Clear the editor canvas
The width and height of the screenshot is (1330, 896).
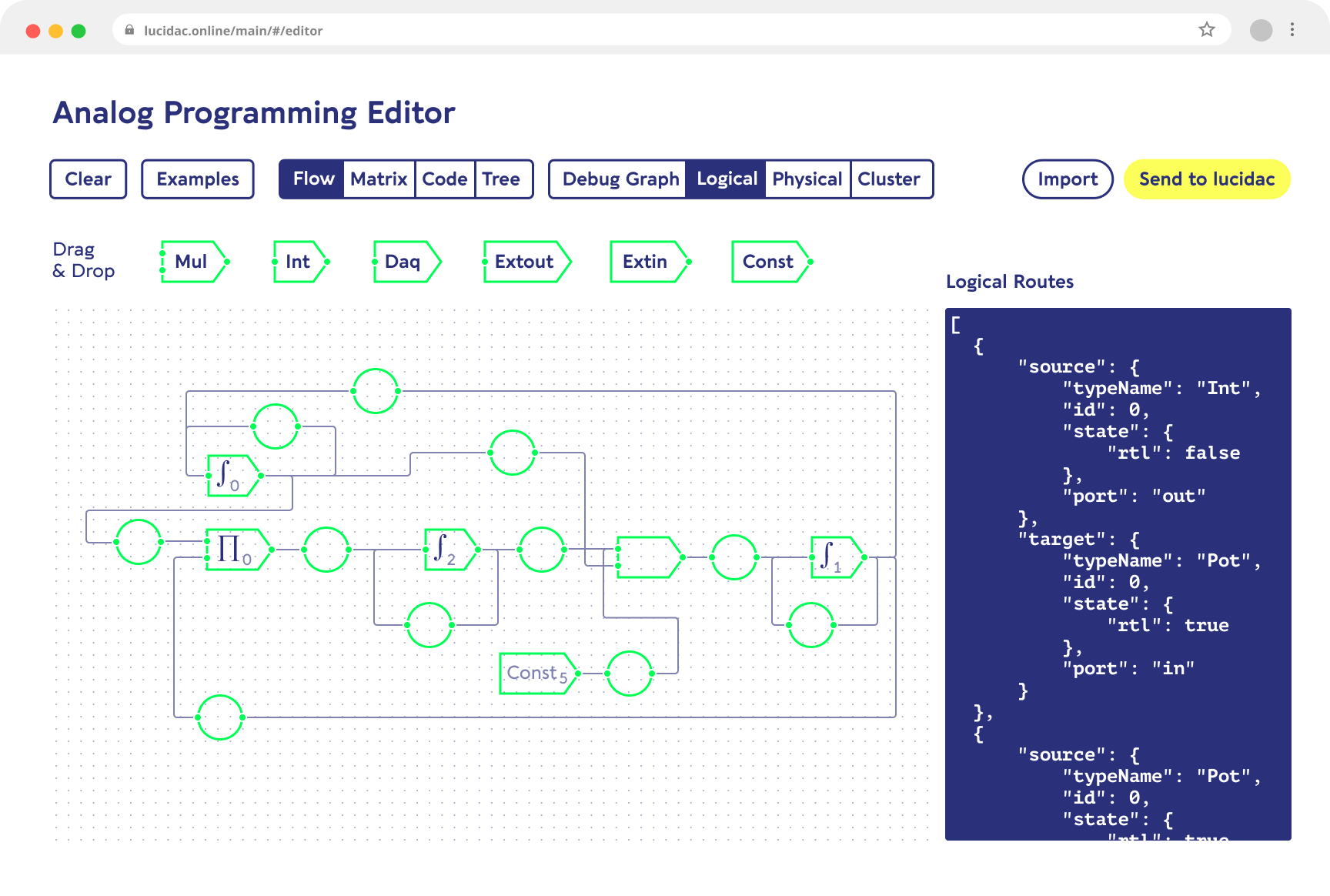[89, 179]
